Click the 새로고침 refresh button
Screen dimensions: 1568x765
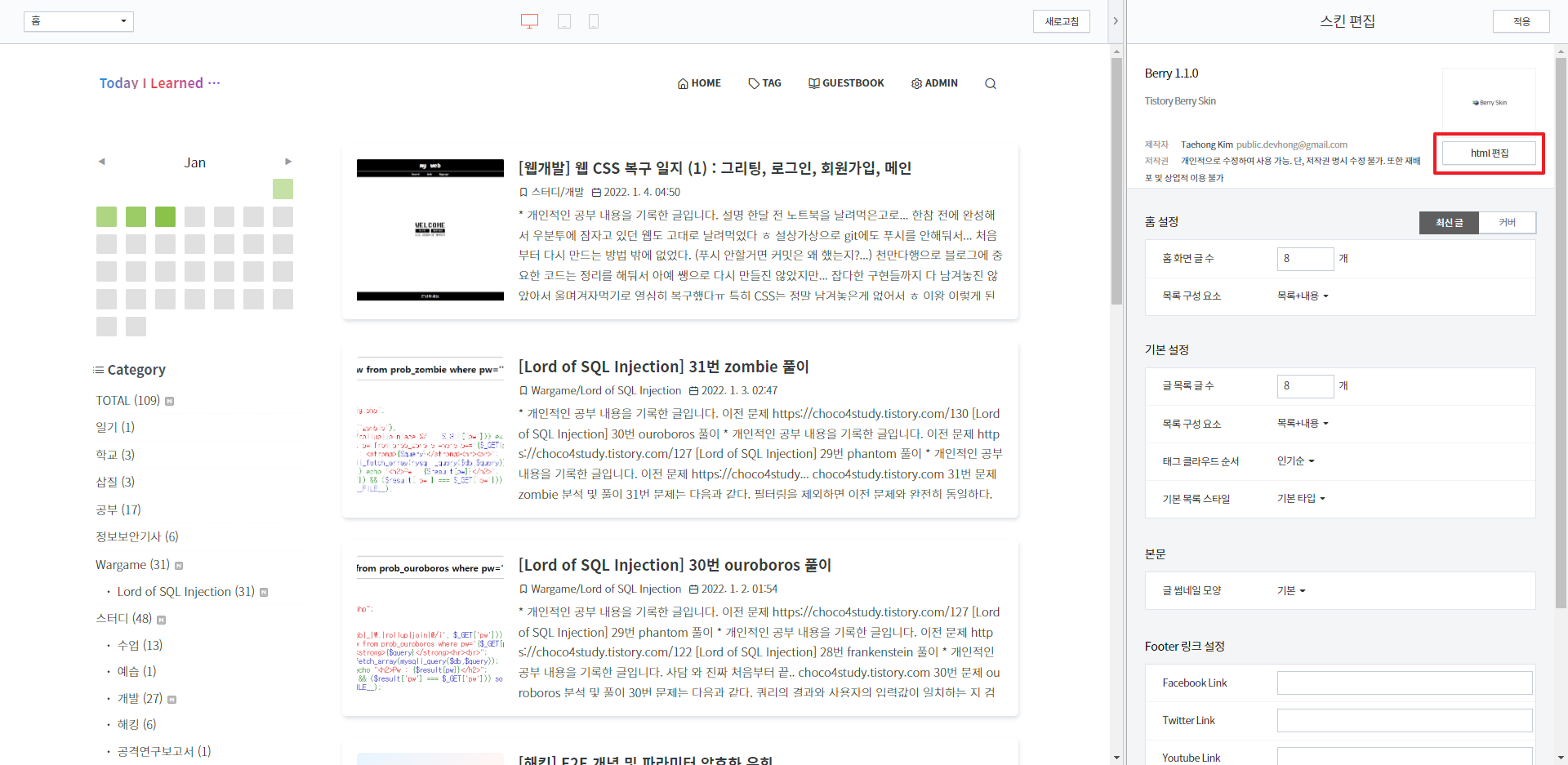click(1062, 21)
